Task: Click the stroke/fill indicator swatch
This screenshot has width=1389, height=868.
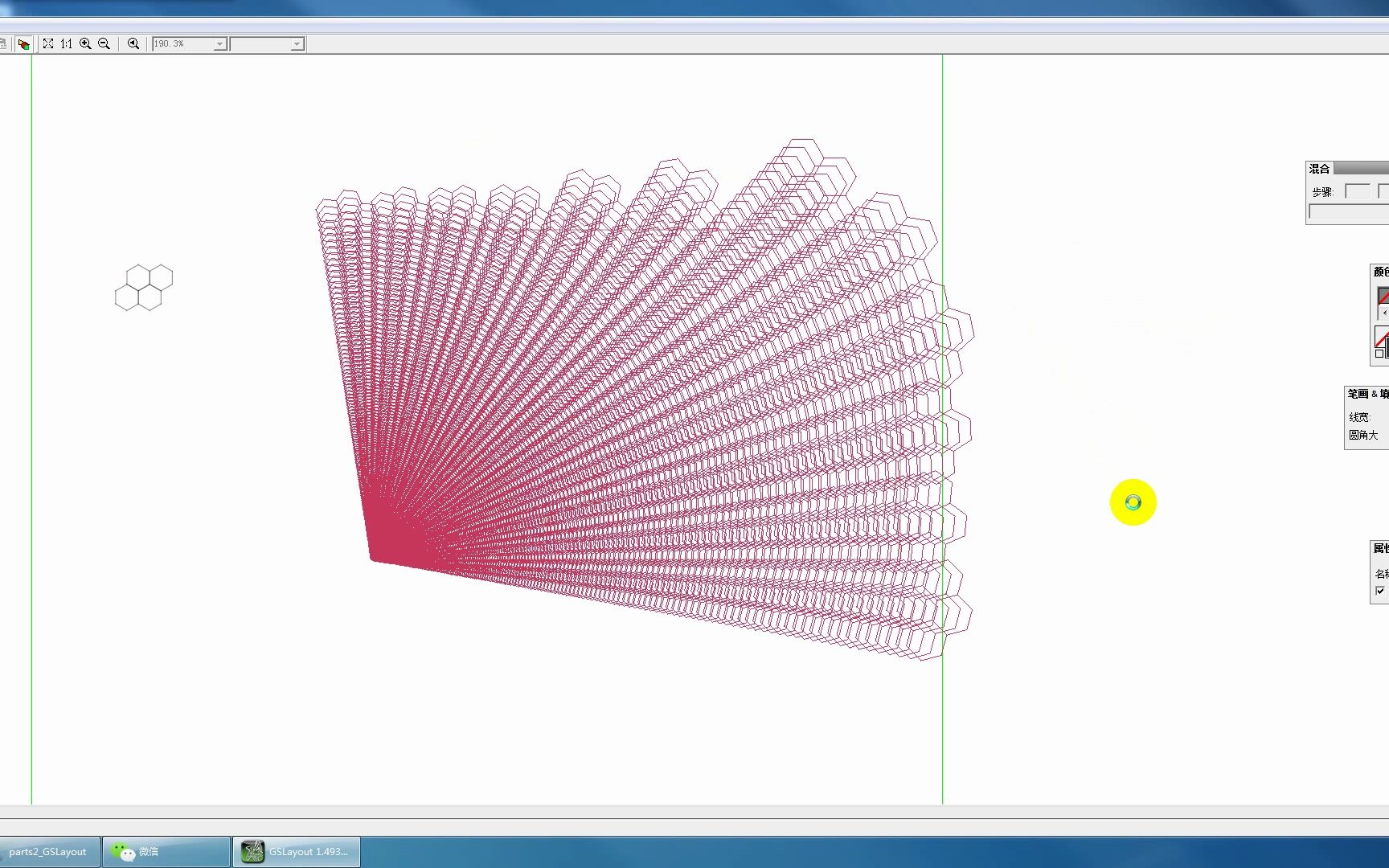Action: [x=1382, y=340]
